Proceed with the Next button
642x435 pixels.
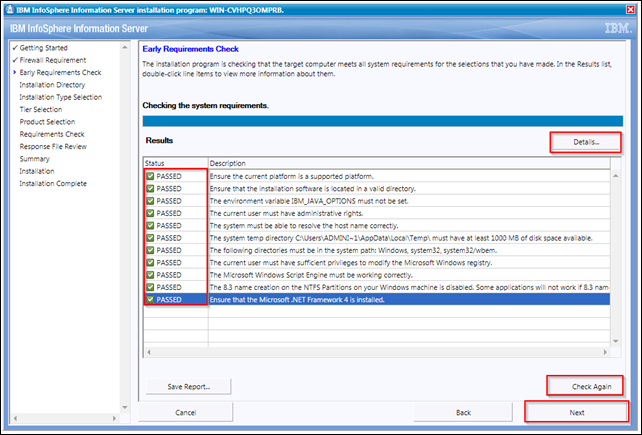coord(576,412)
